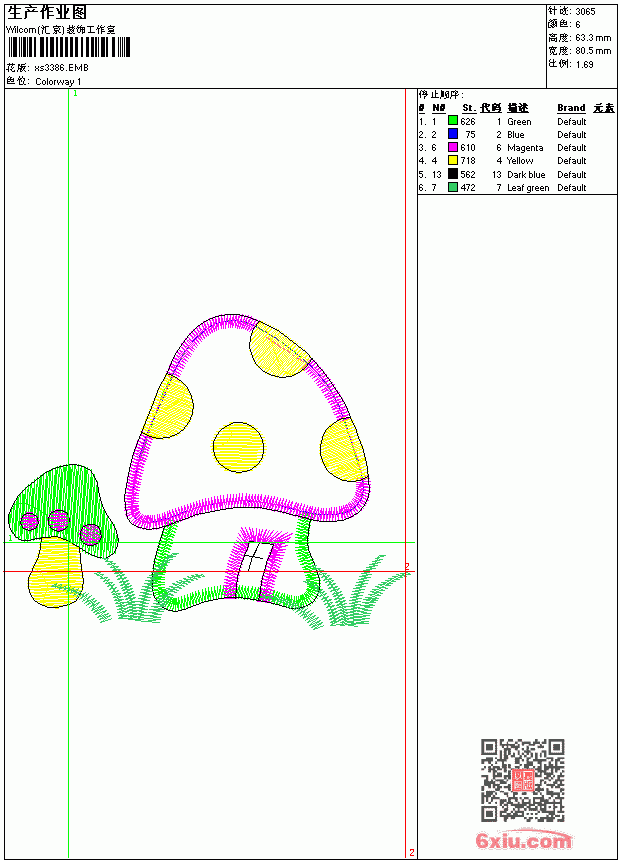
Task: Select the Yellow 718 color swatch
Action: (453, 160)
